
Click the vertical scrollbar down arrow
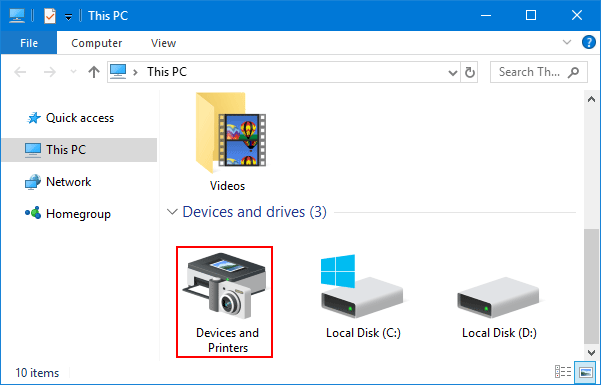[x=591, y=352]
